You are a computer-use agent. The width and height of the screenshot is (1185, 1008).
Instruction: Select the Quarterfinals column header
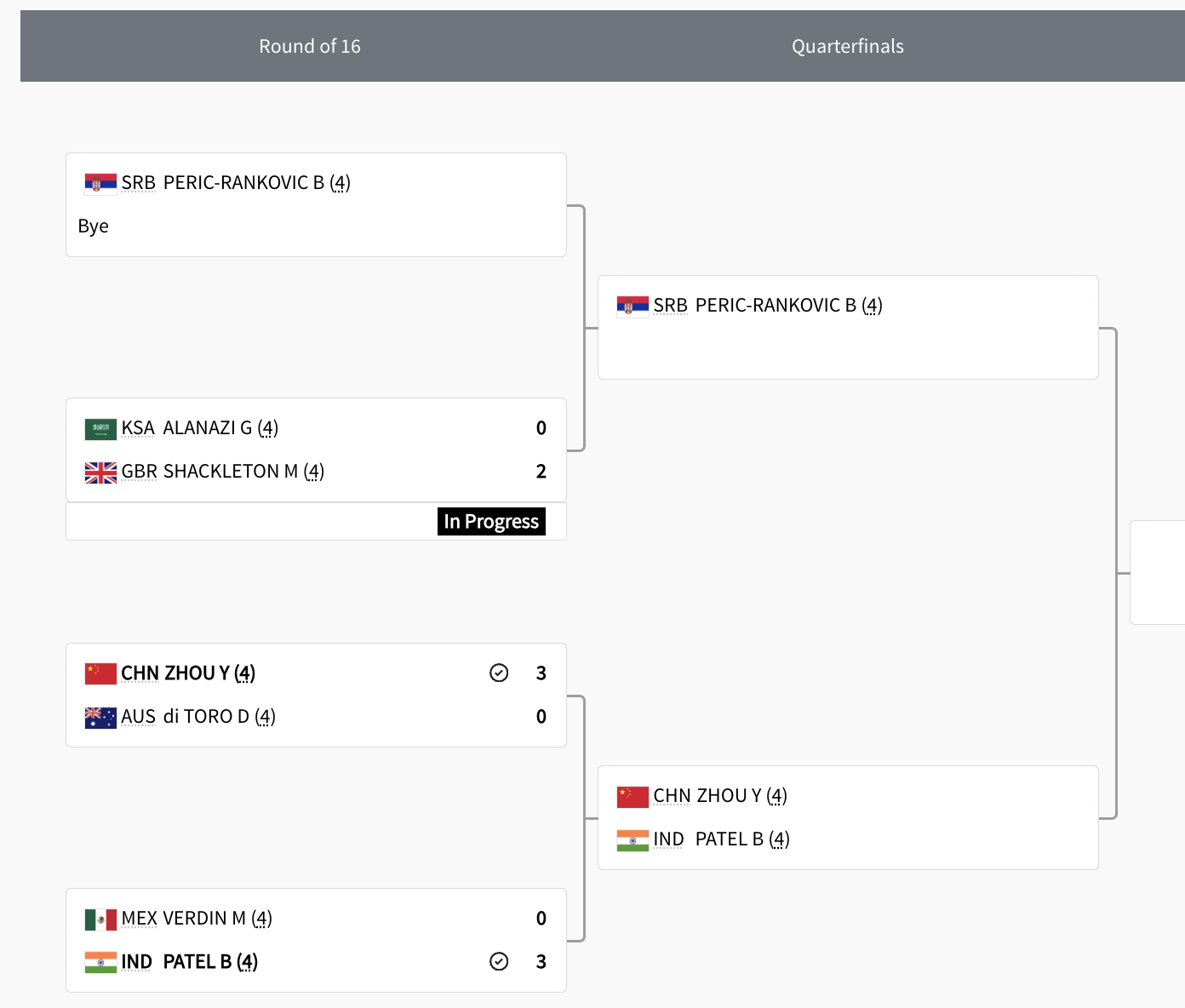[847, 46]
